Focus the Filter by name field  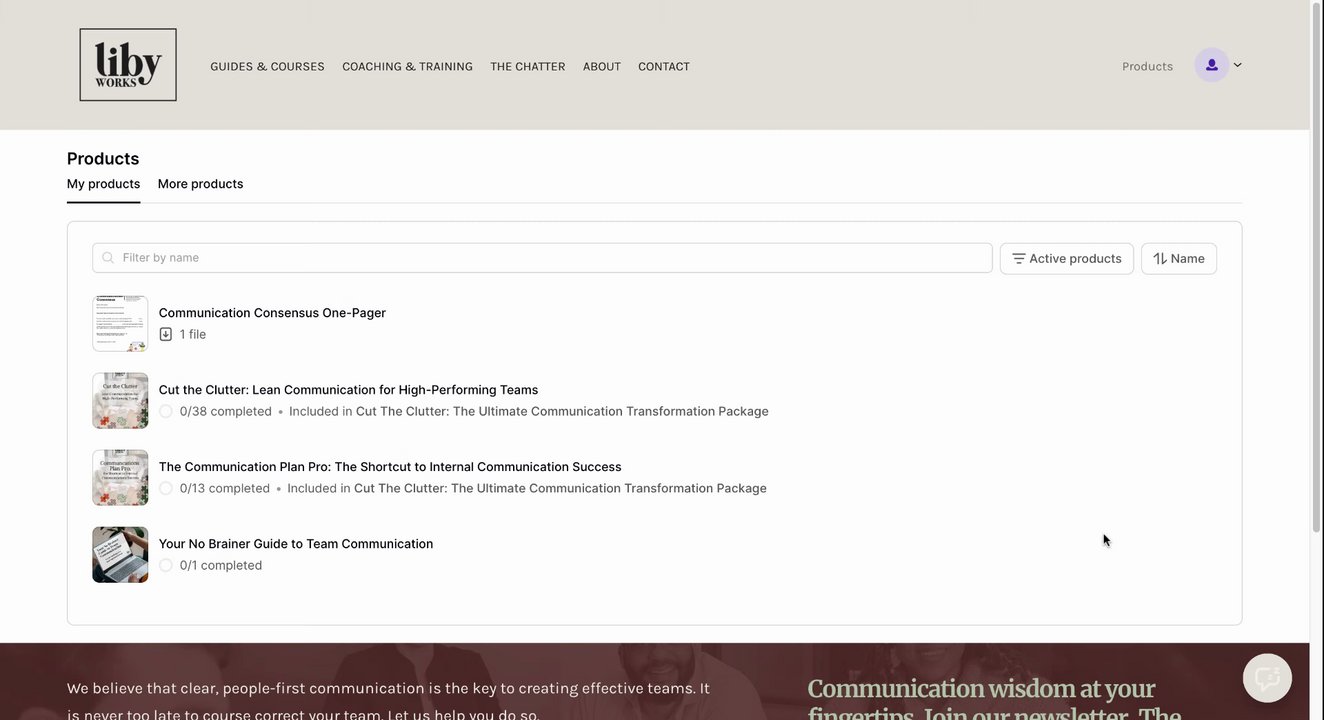pyautogui.click(x=542, y=258)
